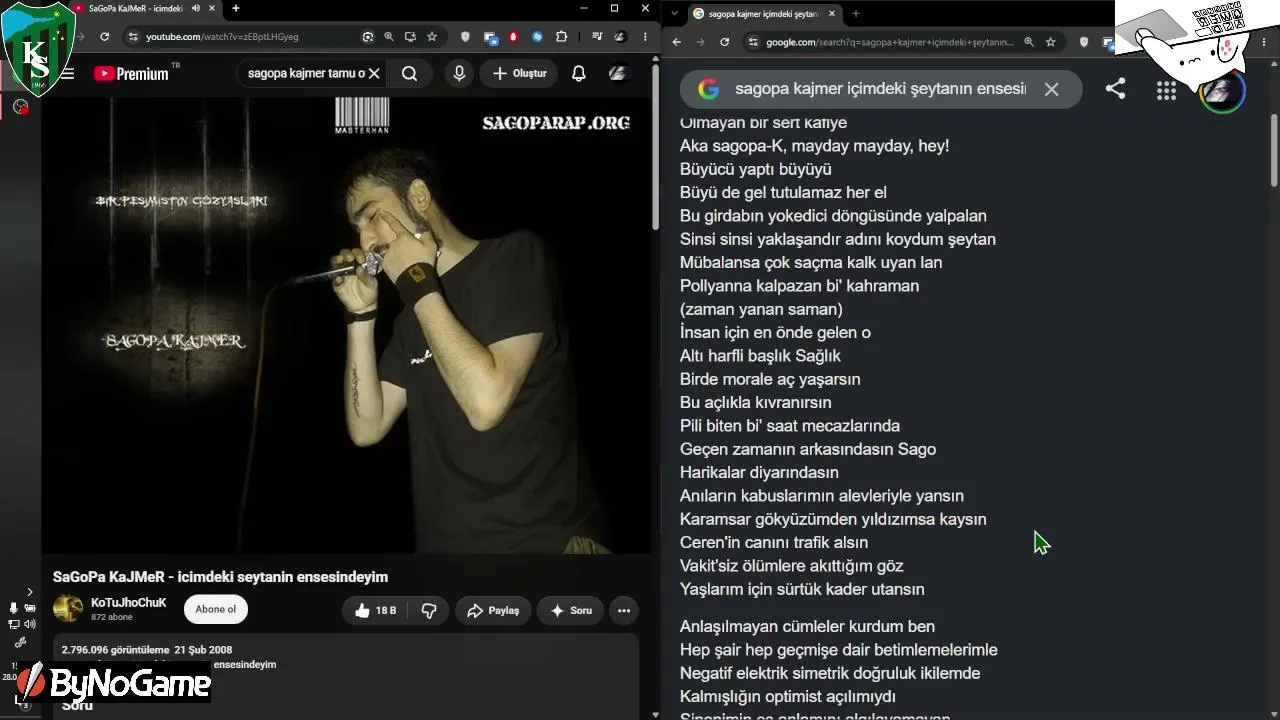The height and width of the screenshot is (720, 1280).
Task: Dislike the Sagopa Kajmer video
Action: 429,610
